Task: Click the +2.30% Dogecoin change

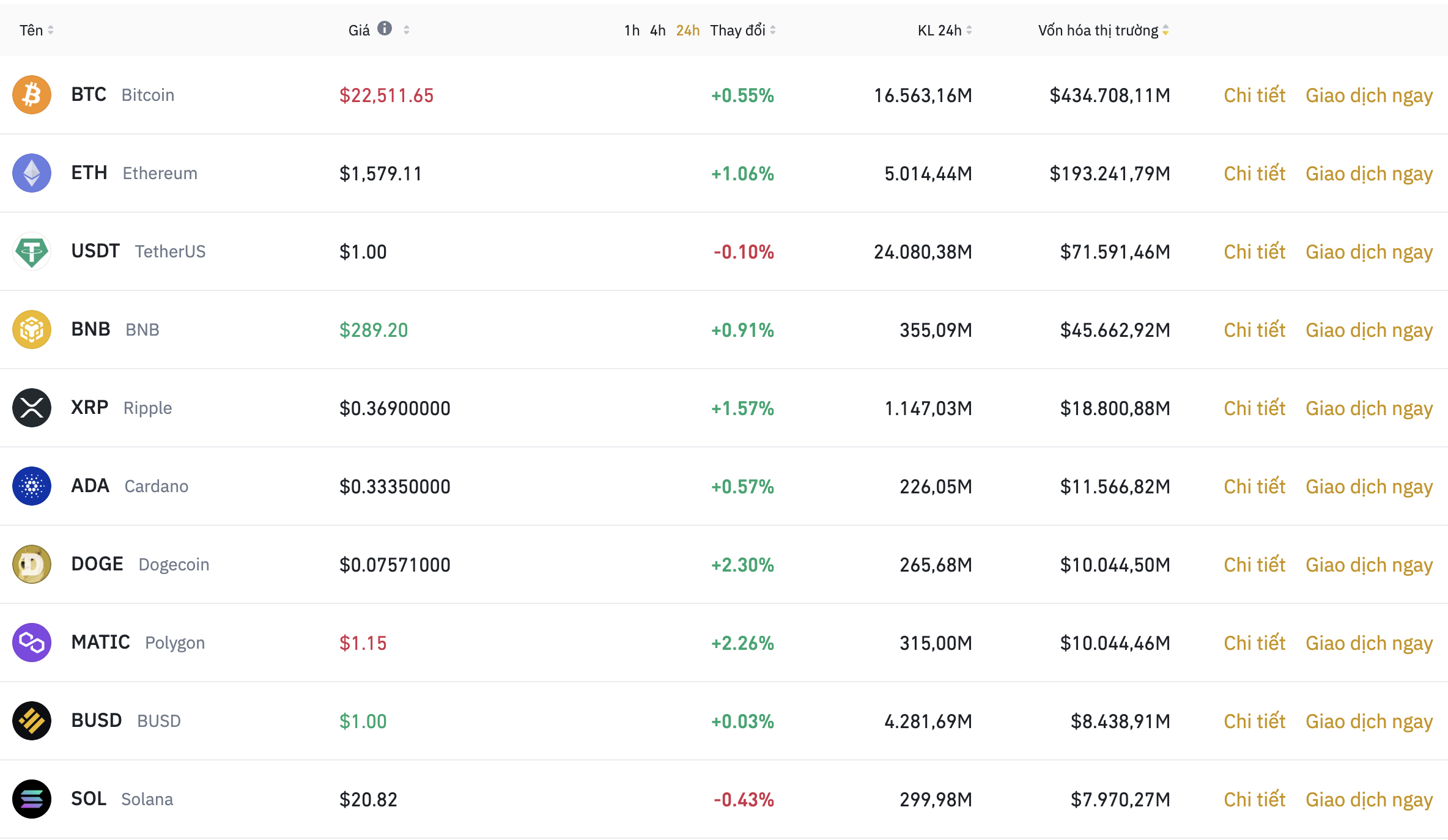Action: coord(742,565)
